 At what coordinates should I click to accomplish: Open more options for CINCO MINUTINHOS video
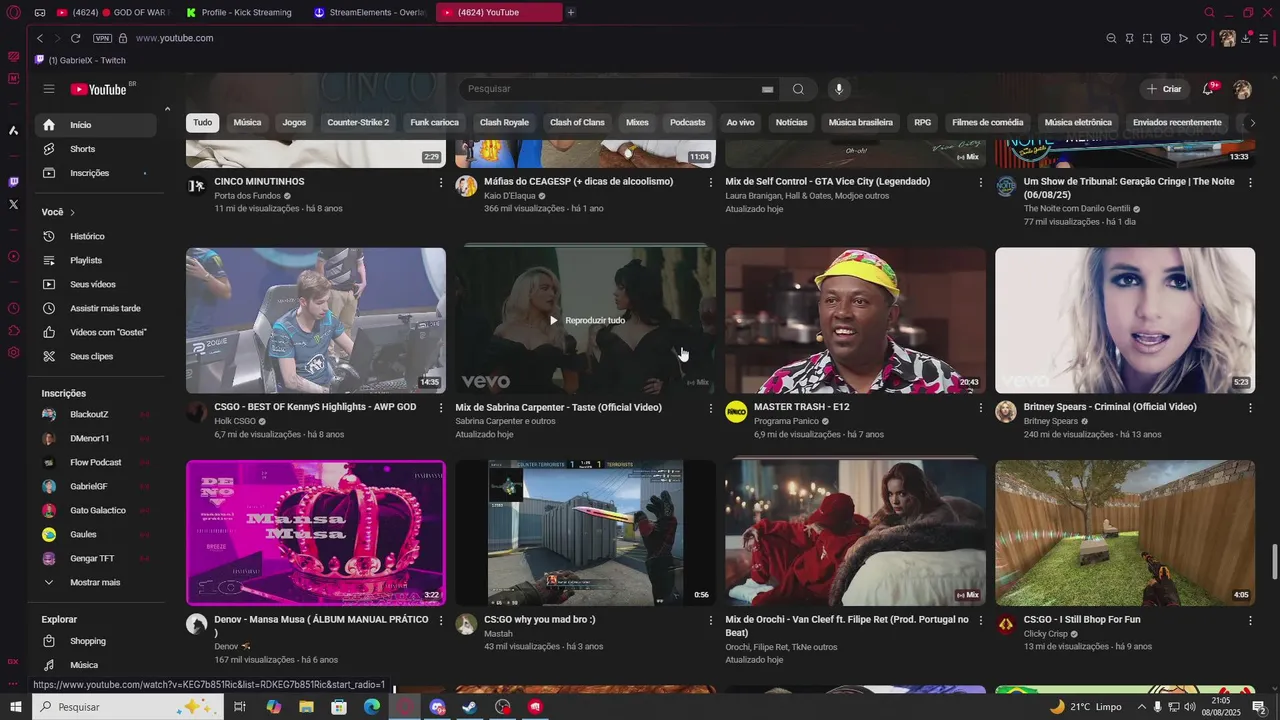(x=441, y=183)
